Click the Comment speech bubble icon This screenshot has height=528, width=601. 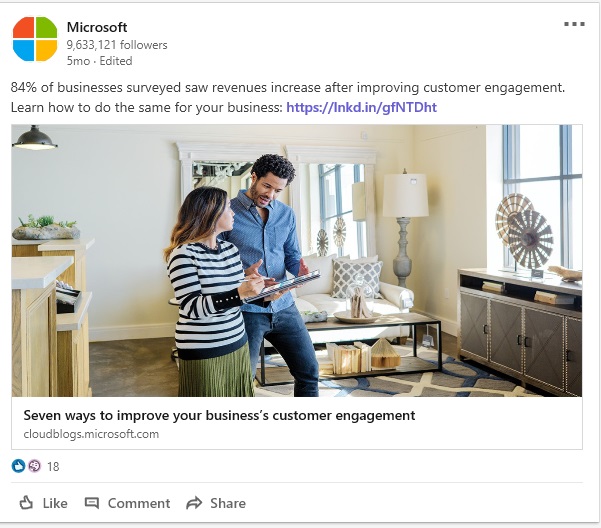pyautogui.click(x=92, y=503)
